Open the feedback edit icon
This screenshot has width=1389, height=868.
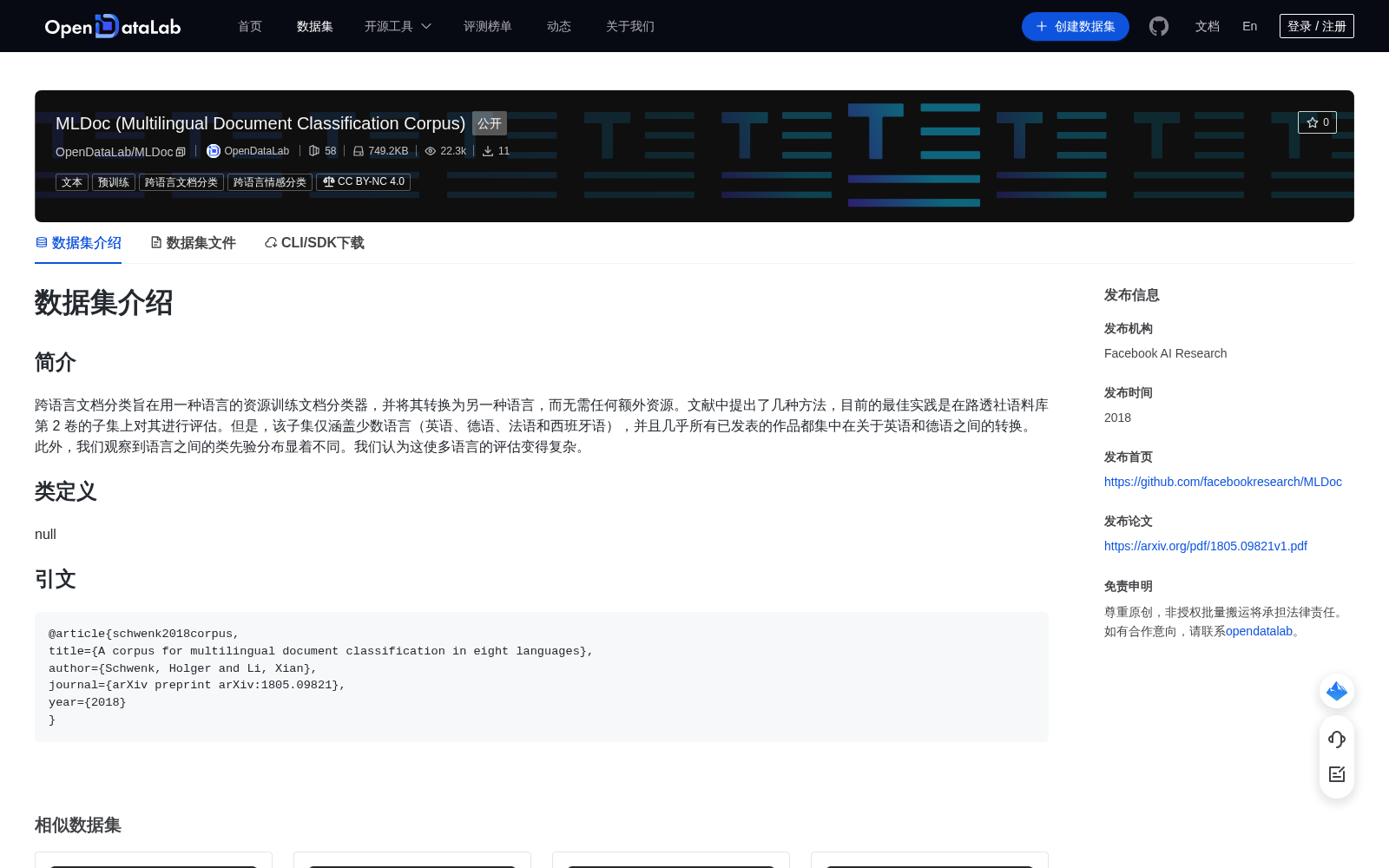pyautogui.click(x=1337, y=774)
